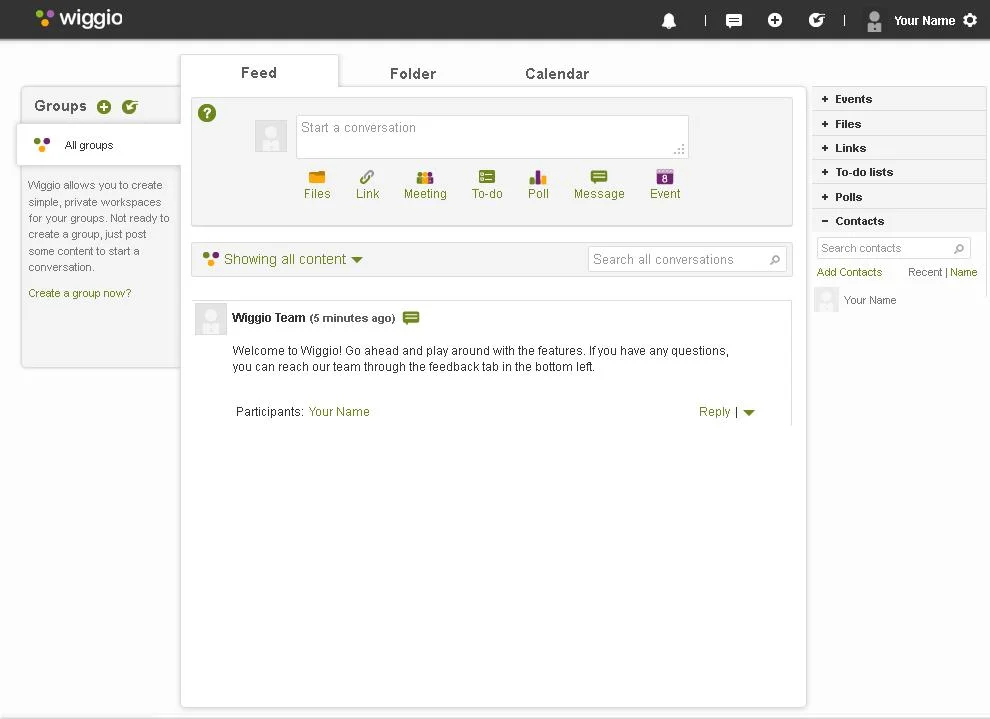Viewport: 990px width, 719px height.
Task: Click Create a group now? link
Action: tap(80, 293)
